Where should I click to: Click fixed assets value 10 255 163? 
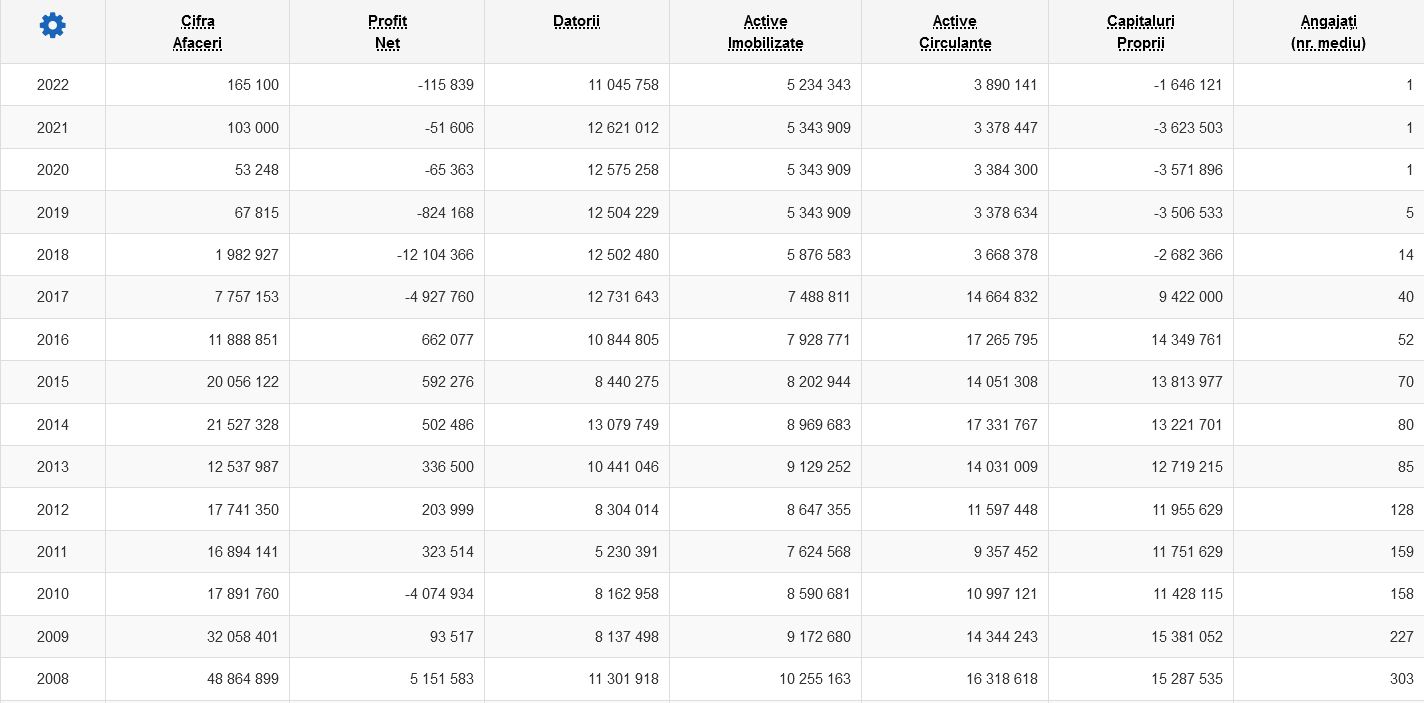pos(815,679)
